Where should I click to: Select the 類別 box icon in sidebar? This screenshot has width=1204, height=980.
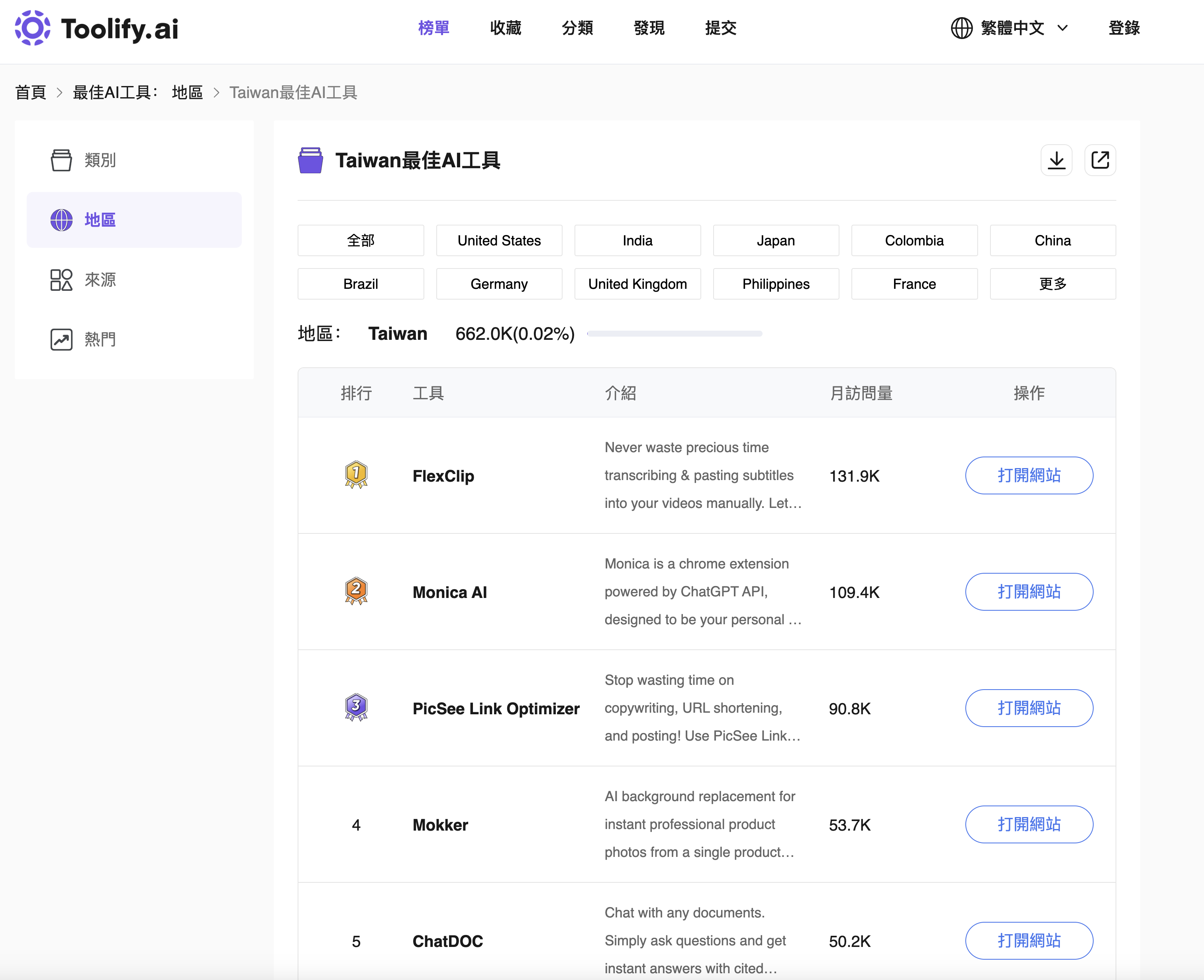(61, 160)
